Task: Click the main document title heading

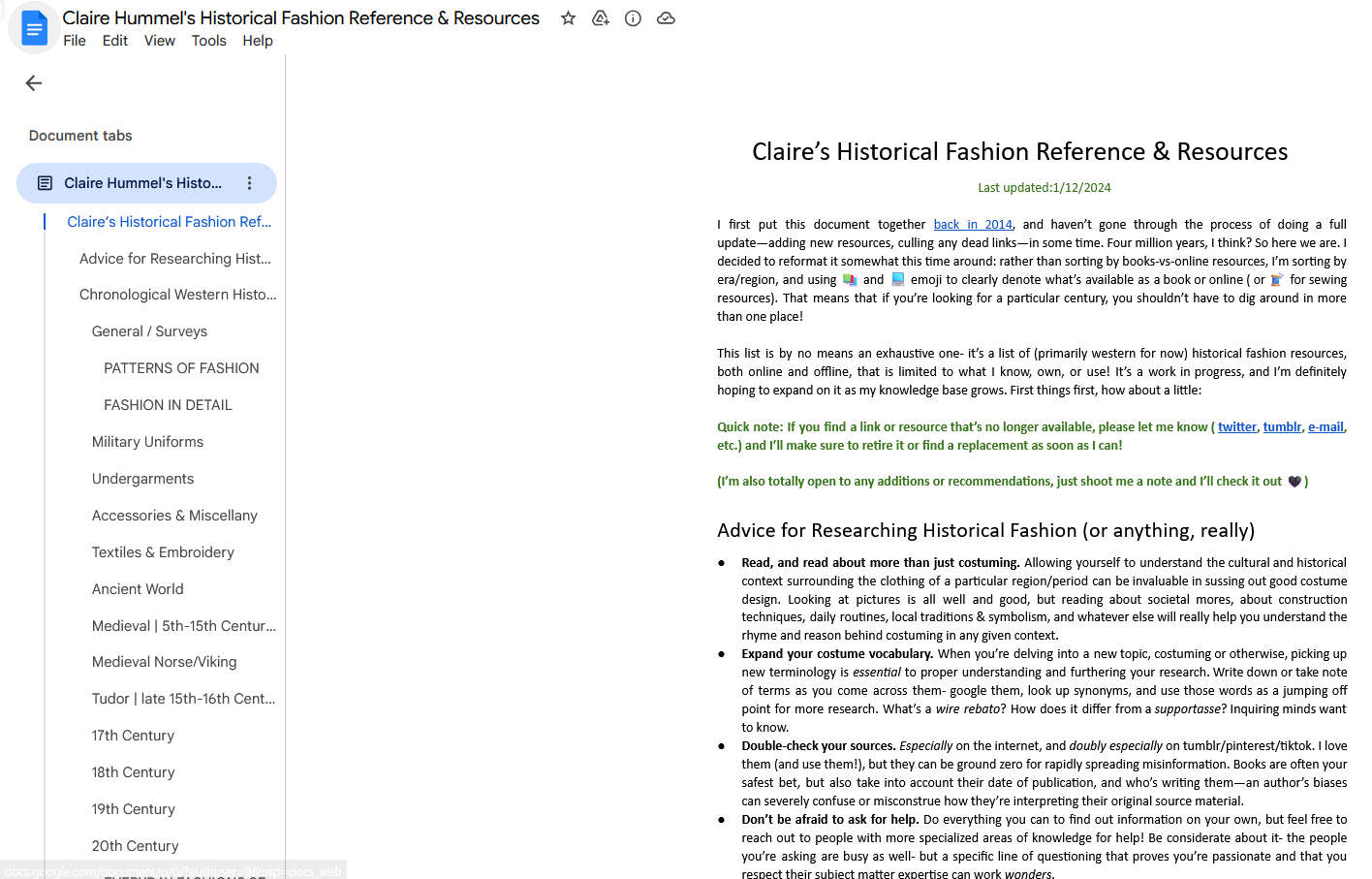Action: coord(1019,151)
